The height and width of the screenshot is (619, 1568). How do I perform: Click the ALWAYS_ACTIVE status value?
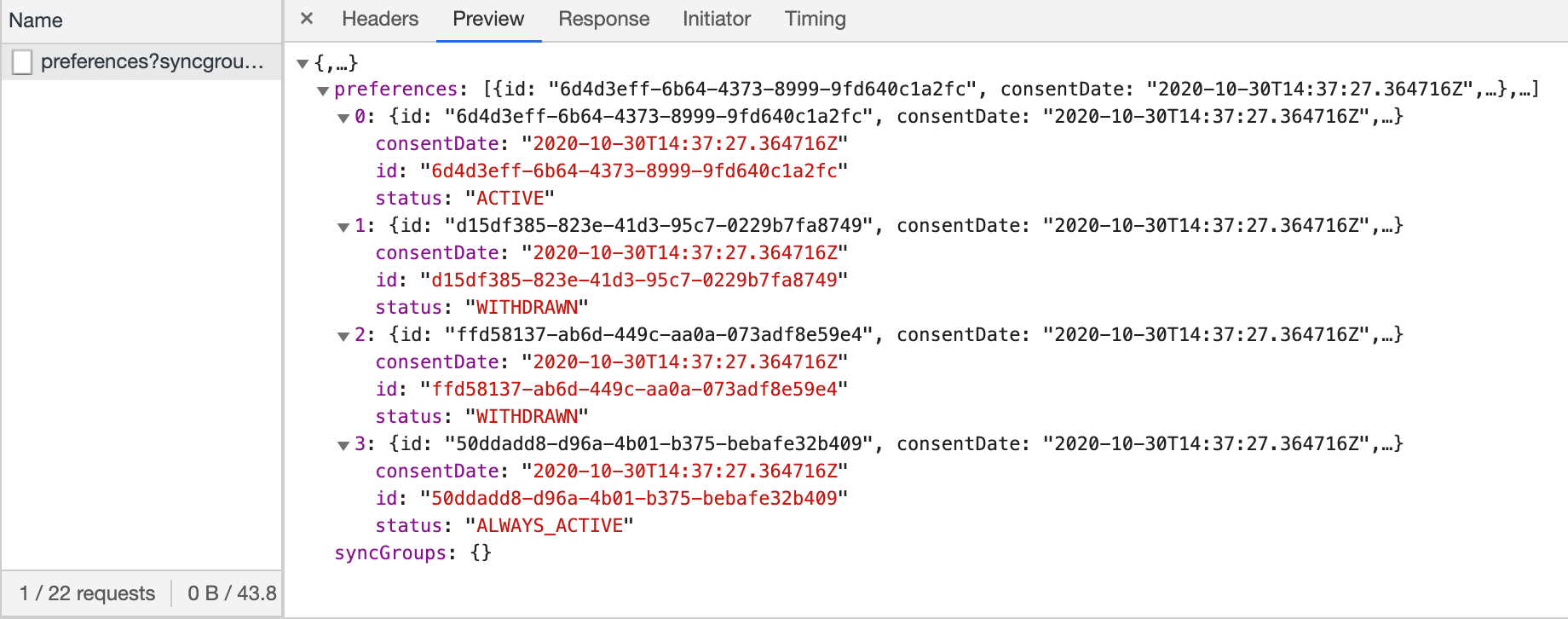(x=550, y=526)
